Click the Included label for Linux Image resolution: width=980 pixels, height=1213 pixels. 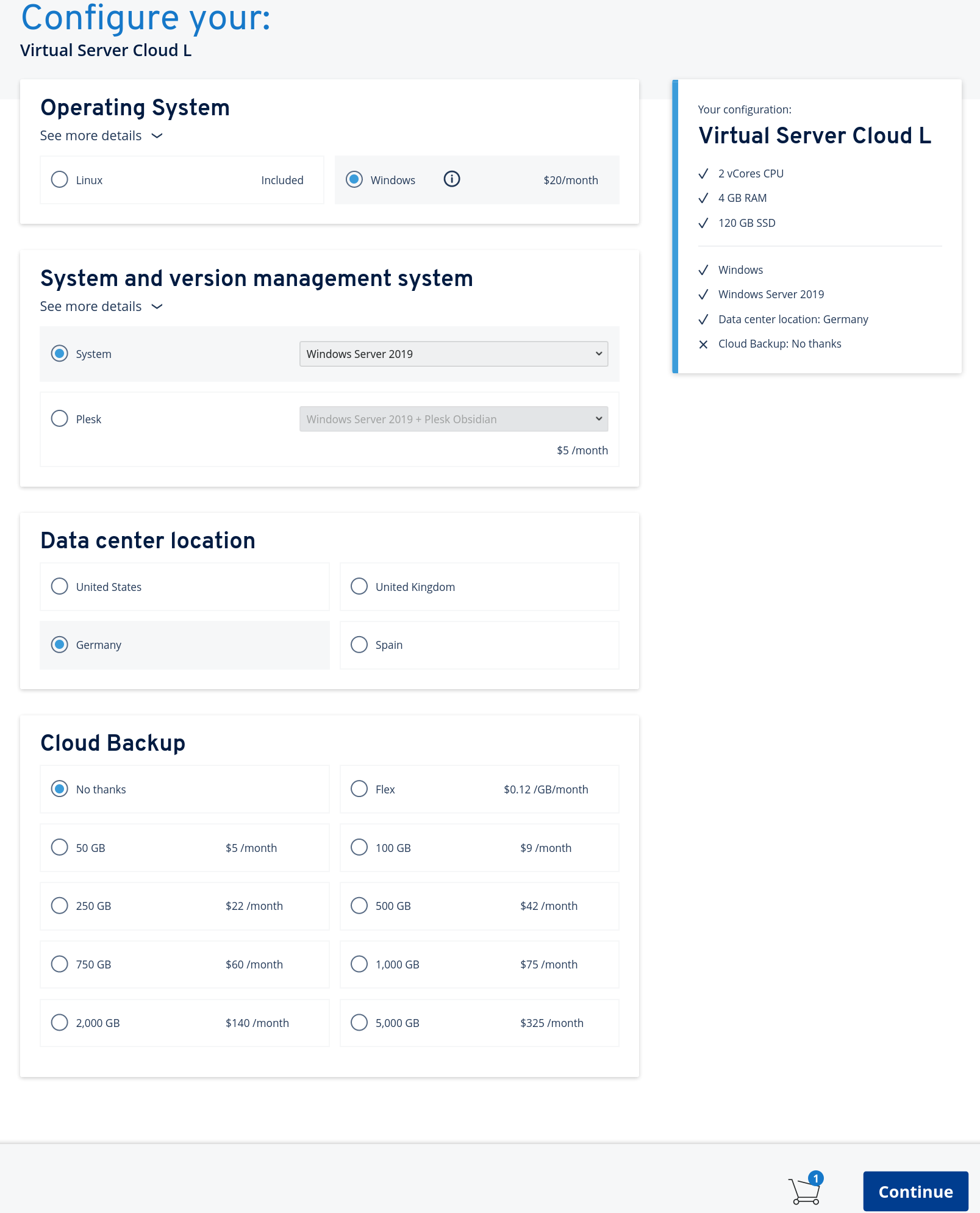282,181
